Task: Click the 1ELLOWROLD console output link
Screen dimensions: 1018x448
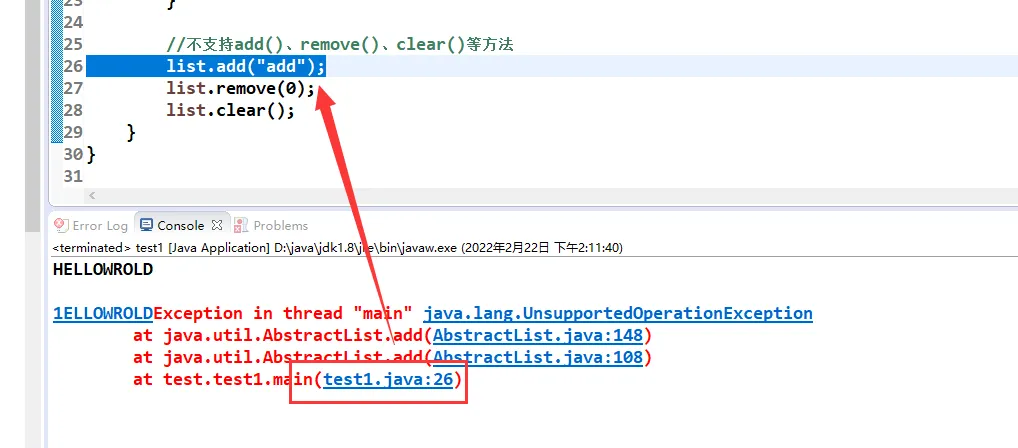Action: 103,314
